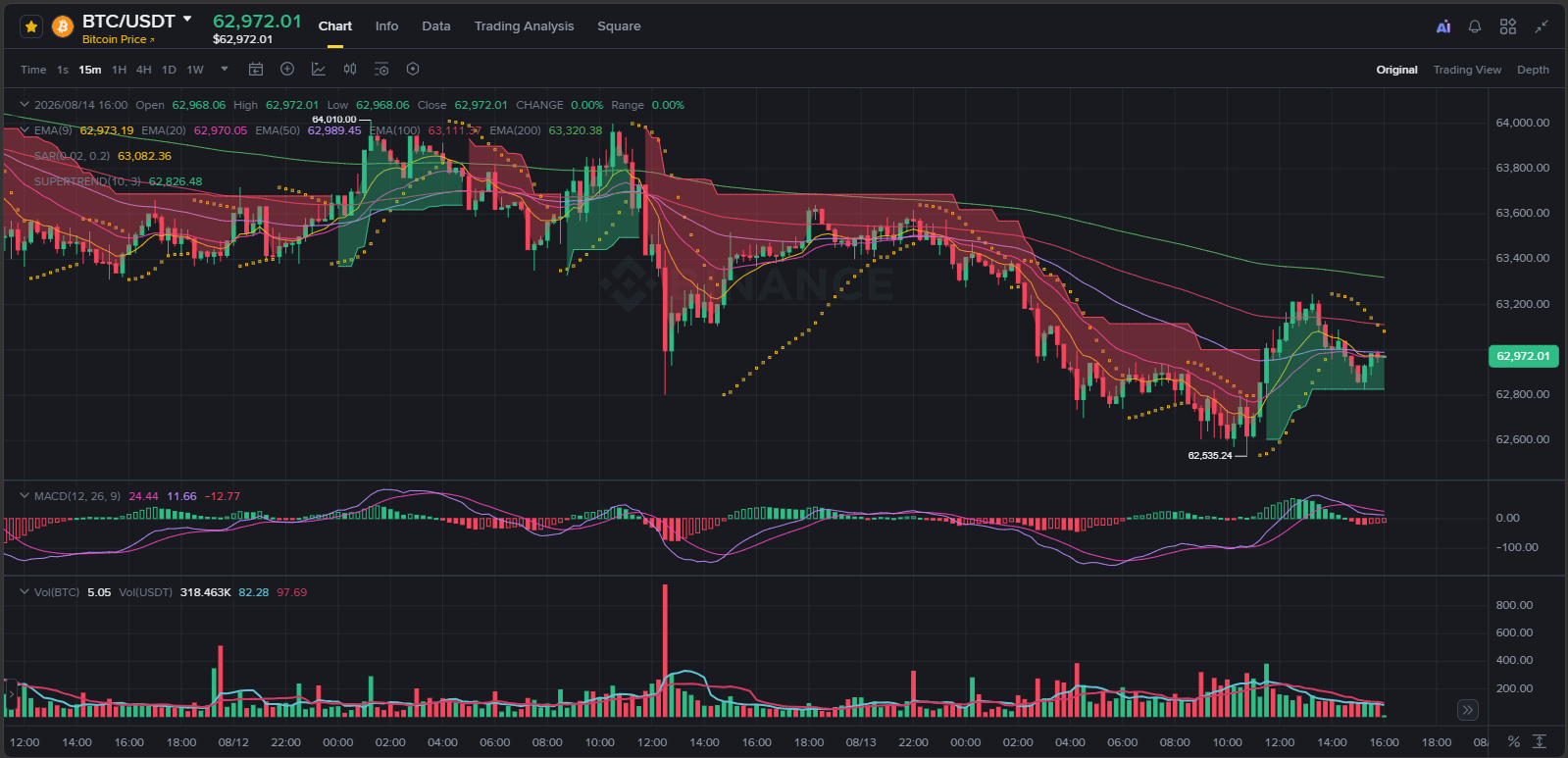Open the AI analysis tool
The width and height of the screenshot is (1568, 758).
tap(1443, 26)
